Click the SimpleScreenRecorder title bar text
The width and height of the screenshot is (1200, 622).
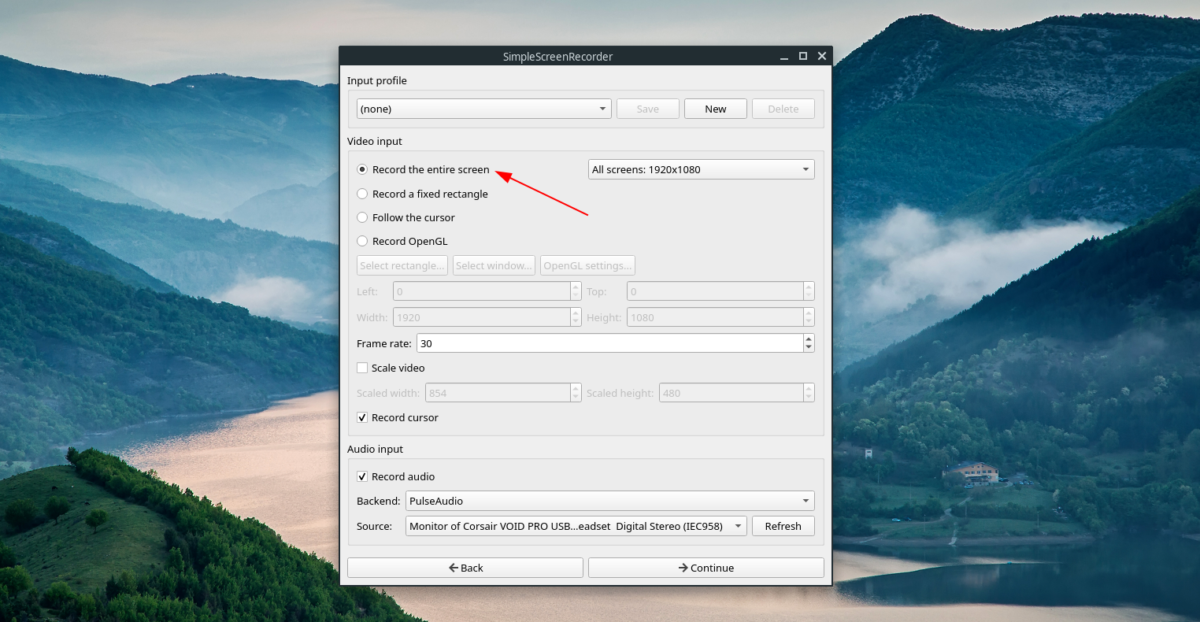pos(558,57)
